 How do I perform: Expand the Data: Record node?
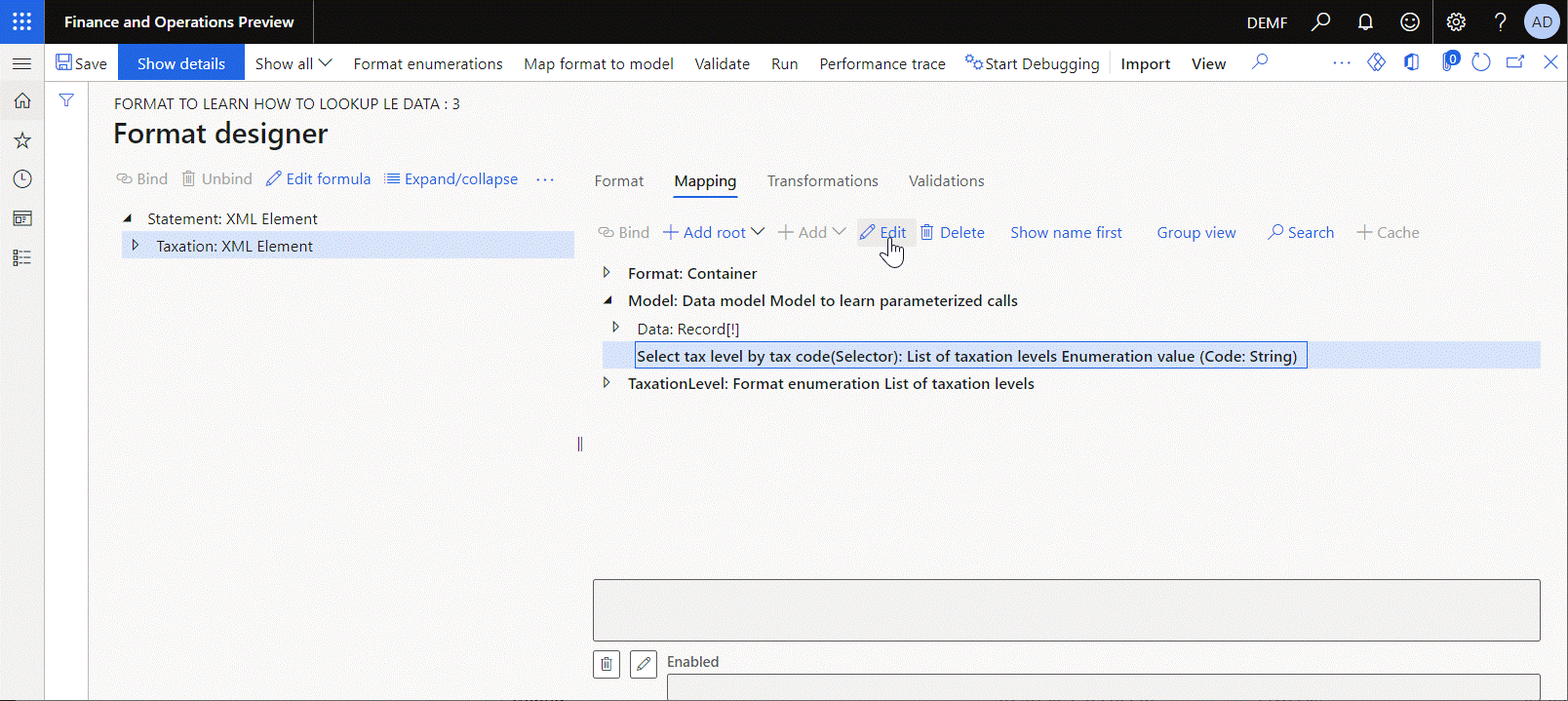point(615,328)
